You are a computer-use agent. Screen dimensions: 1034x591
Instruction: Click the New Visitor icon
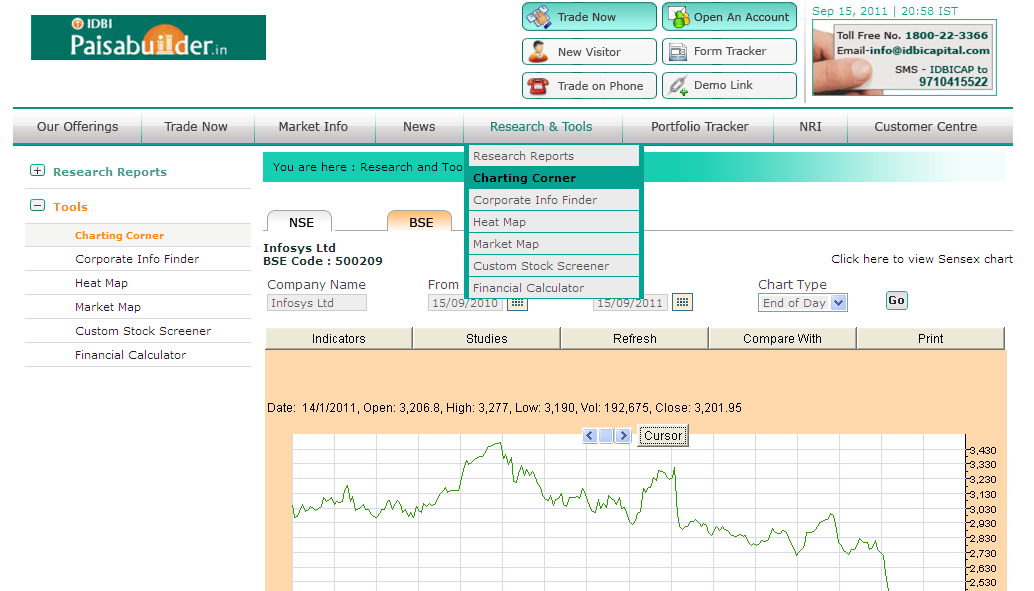tap(536, 51)
